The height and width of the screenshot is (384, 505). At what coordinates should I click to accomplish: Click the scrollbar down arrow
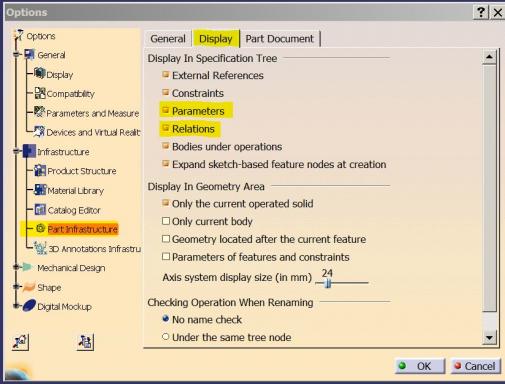pyautogui.click(x=489, y=338)
